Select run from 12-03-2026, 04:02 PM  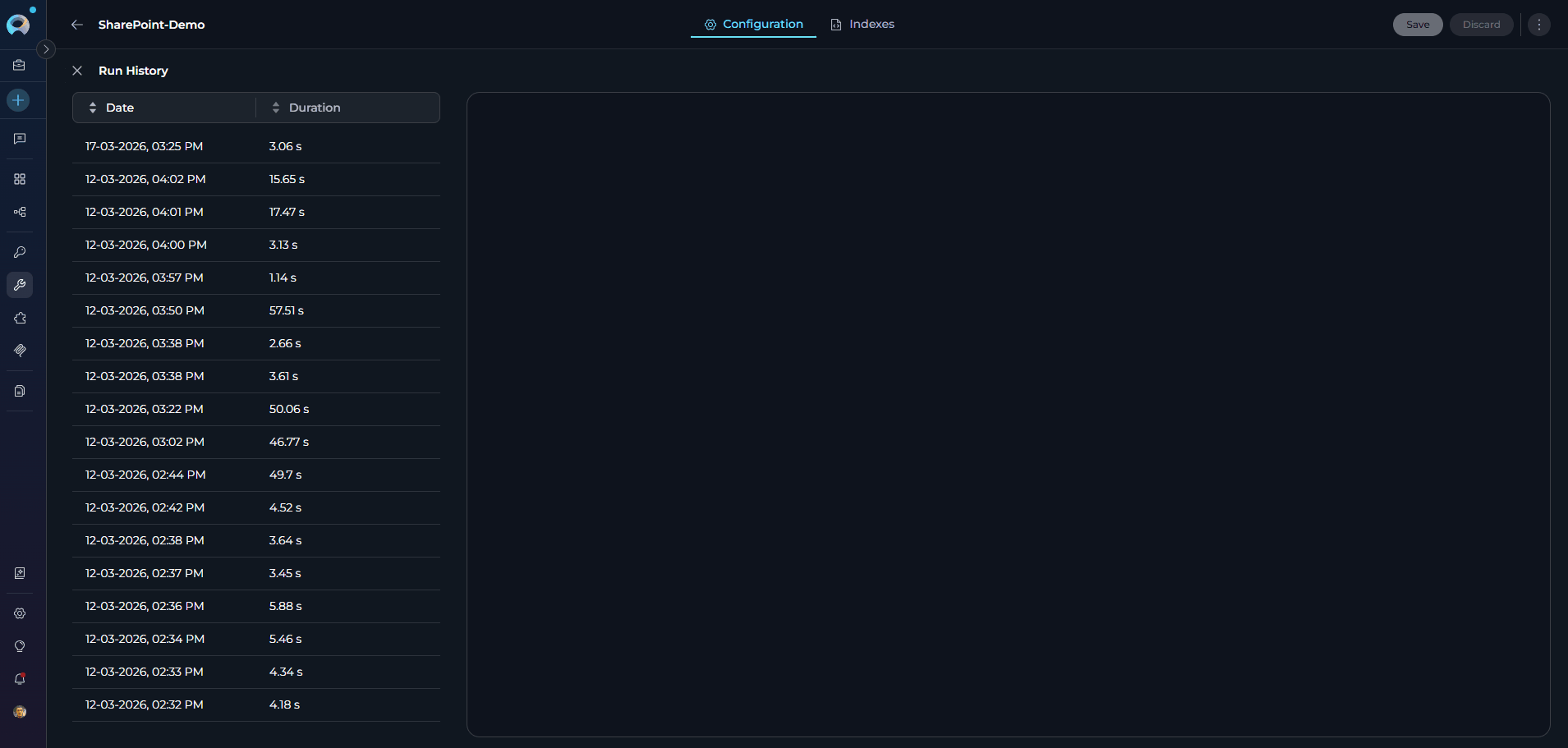click(x=256, y=179)
